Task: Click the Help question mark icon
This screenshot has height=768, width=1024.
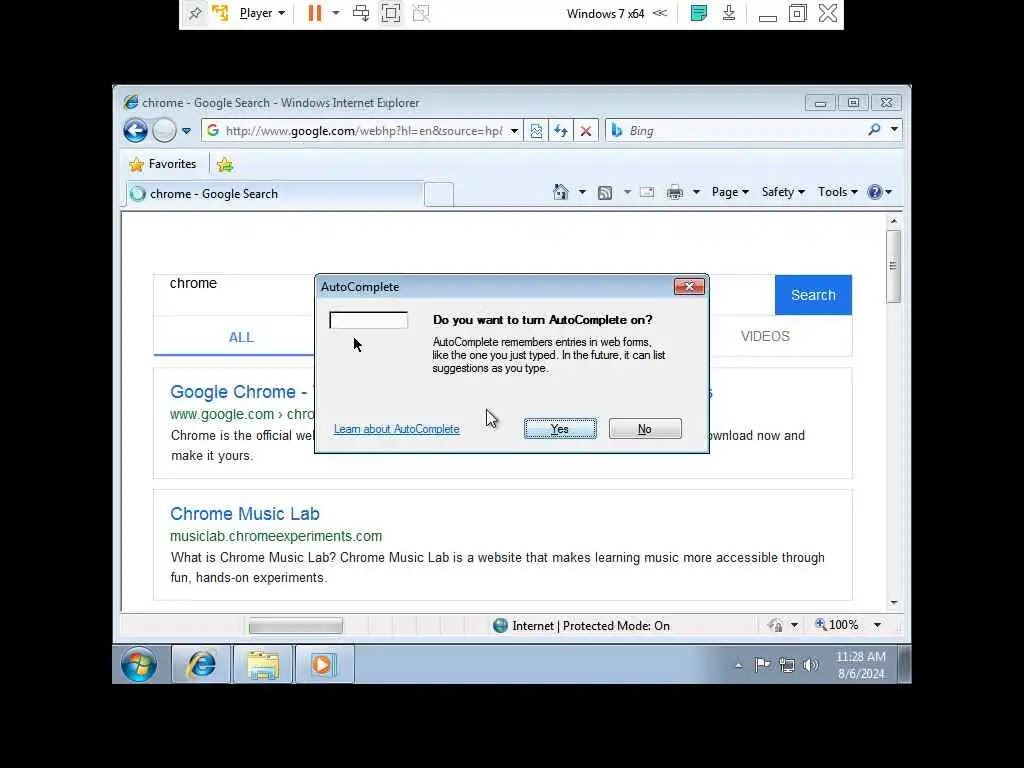Action: click(874, 192)
